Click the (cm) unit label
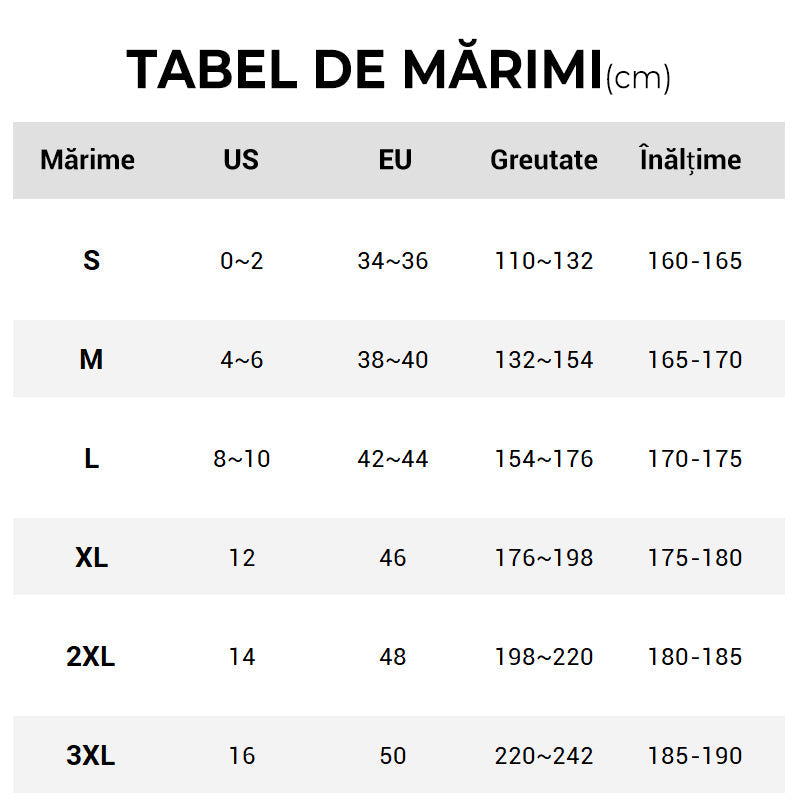The image size is (800, 800). point(638,78)
